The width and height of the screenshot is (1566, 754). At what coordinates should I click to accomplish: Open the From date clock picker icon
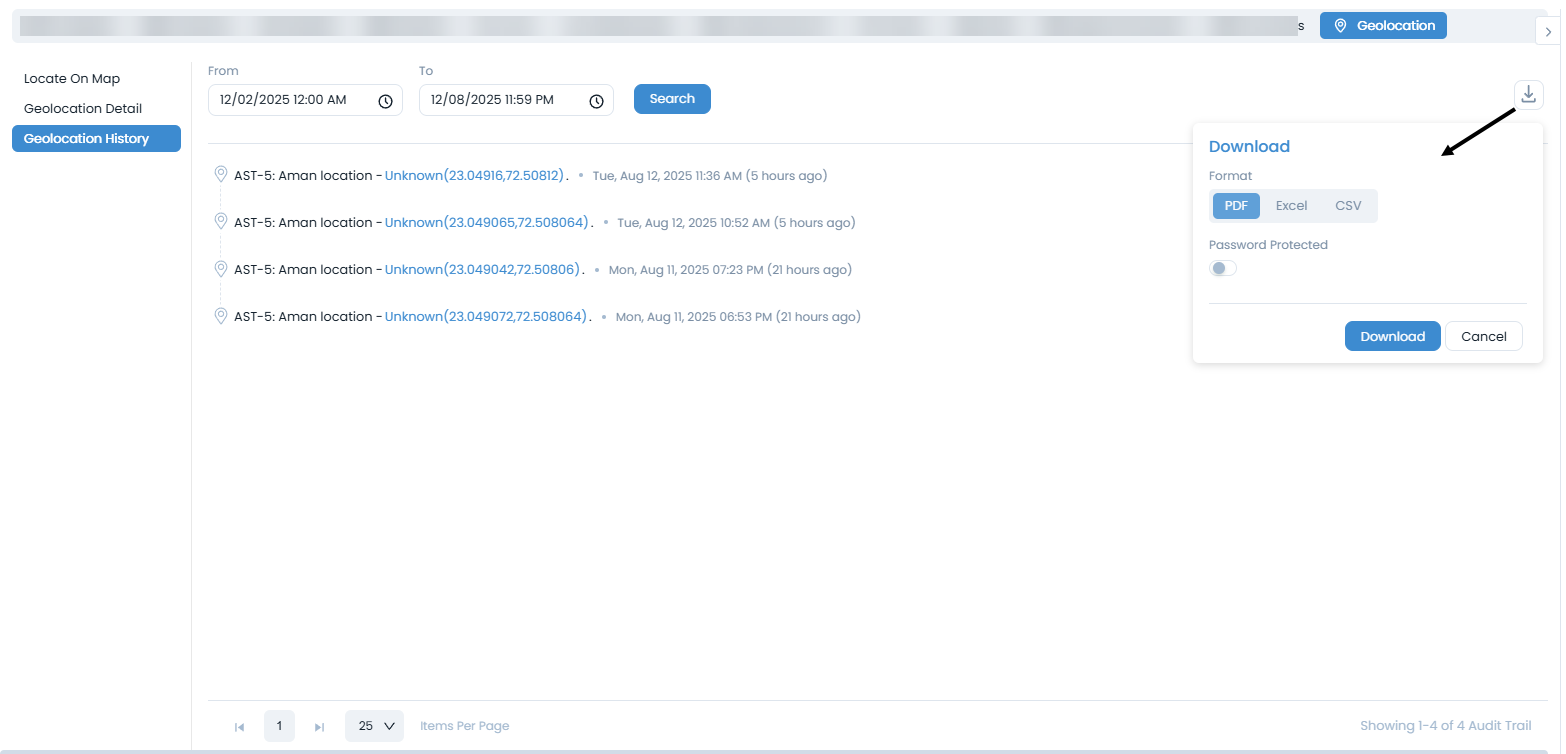tap(385, 101)
